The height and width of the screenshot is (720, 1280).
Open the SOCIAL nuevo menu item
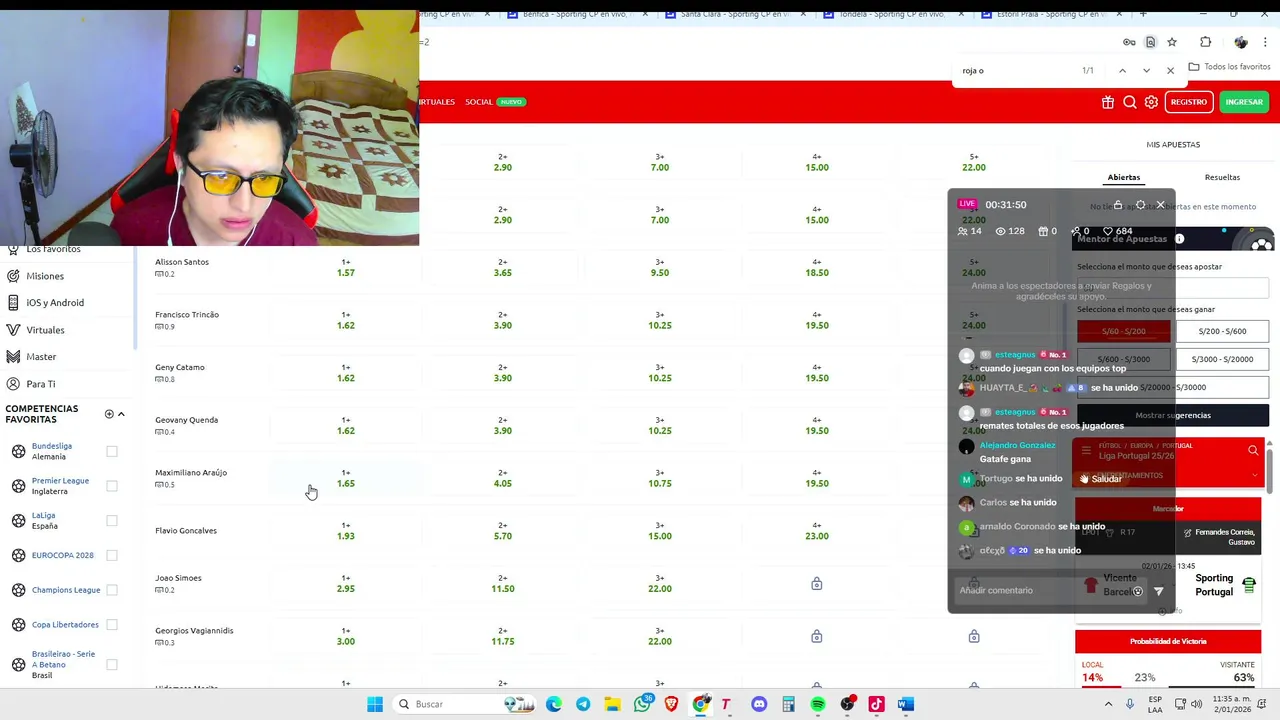pyautogui.click(x=495, y=102)
